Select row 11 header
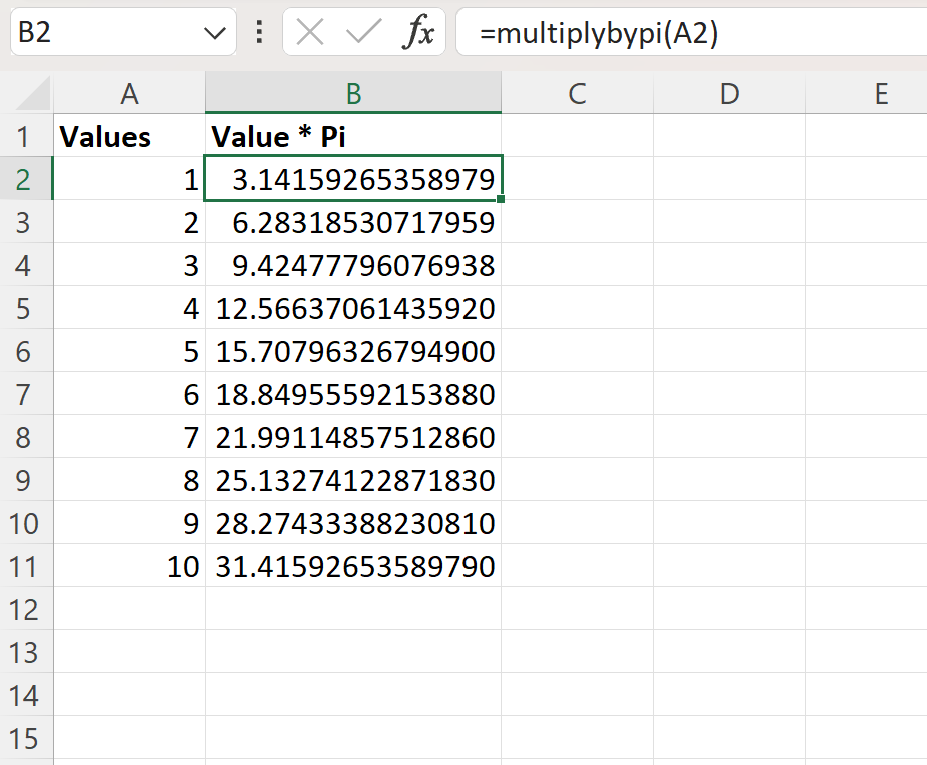This screenshot has height=765, width=927. 26,566
